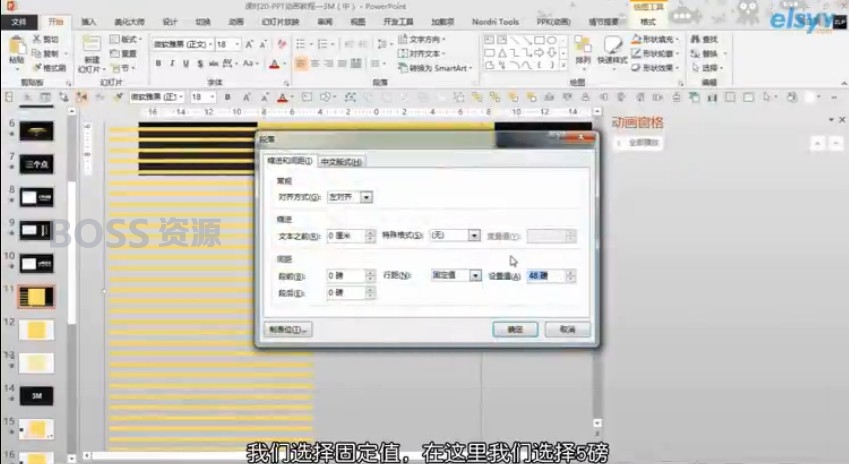
Task: Toggle justify text alignment in the ribbon
Action: [x=342, y=63]
